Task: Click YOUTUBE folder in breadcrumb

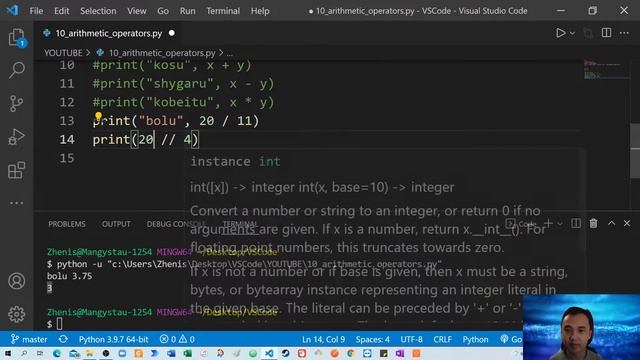Action: [x=63, y=53]
